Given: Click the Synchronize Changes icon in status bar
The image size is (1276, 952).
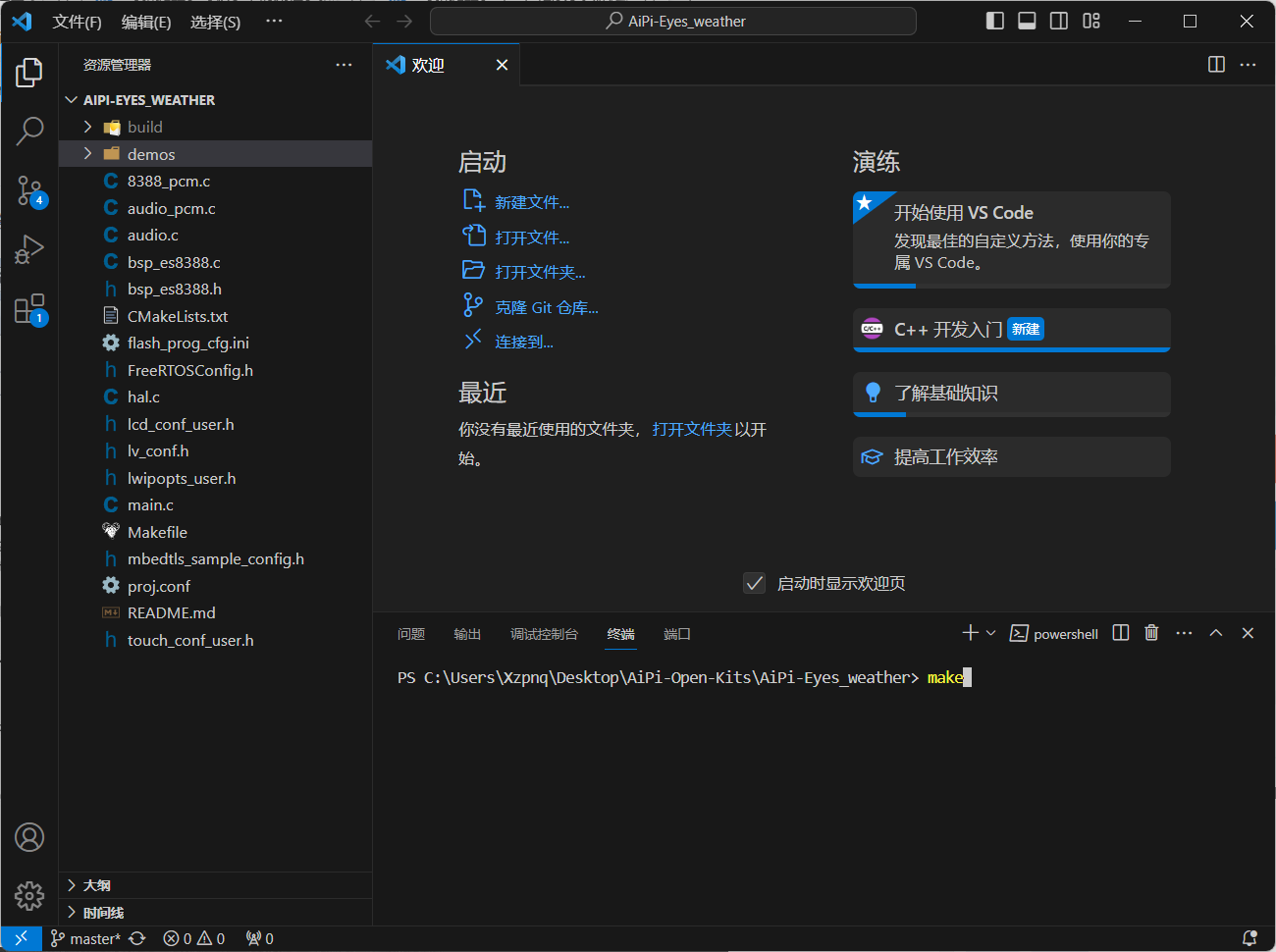Looking at the screenshot, I should click(x=137, y=938).
